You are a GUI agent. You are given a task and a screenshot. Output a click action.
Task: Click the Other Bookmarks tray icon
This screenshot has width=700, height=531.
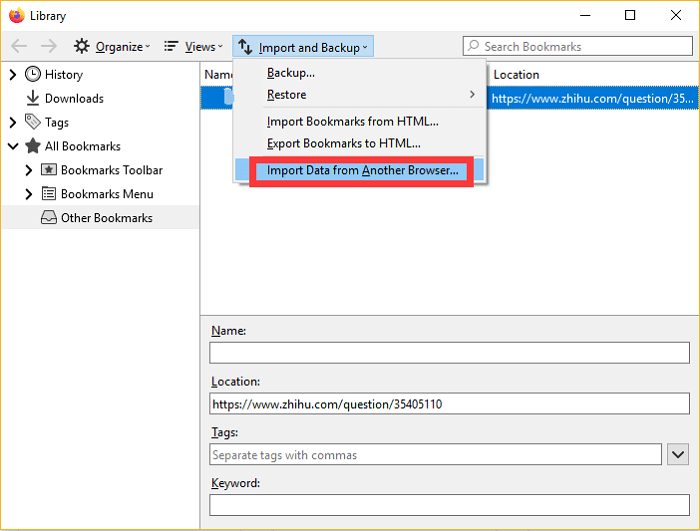pos(49,218)
